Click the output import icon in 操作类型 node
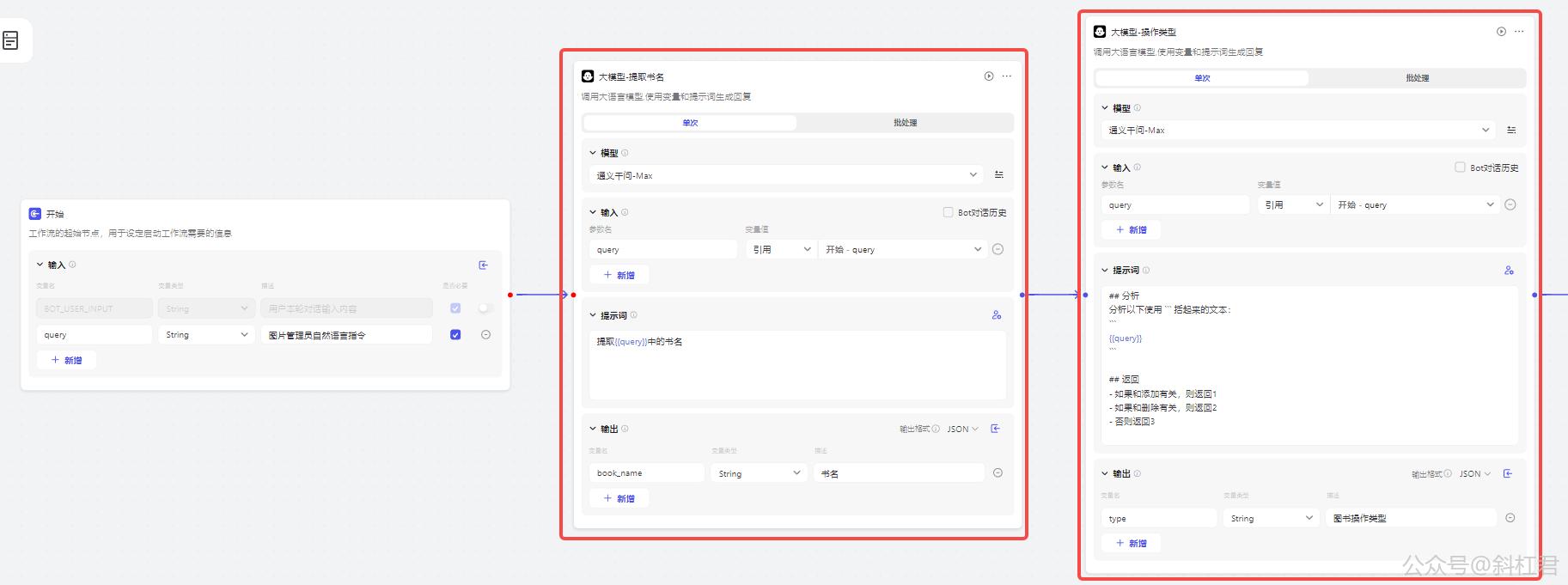 pyautogui.click(x=1508, y=473)
